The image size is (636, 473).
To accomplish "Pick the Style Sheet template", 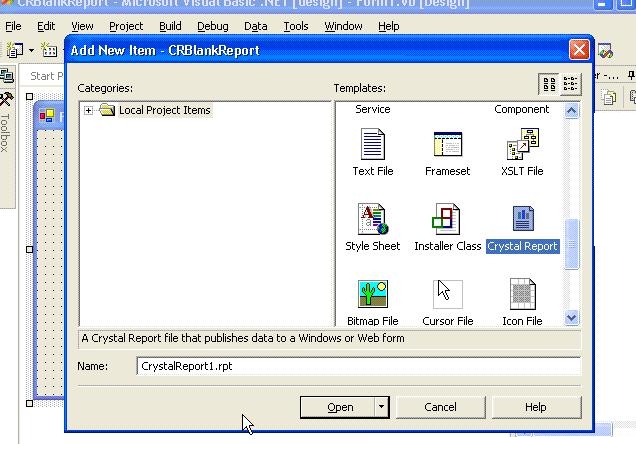I will point(372,220).
